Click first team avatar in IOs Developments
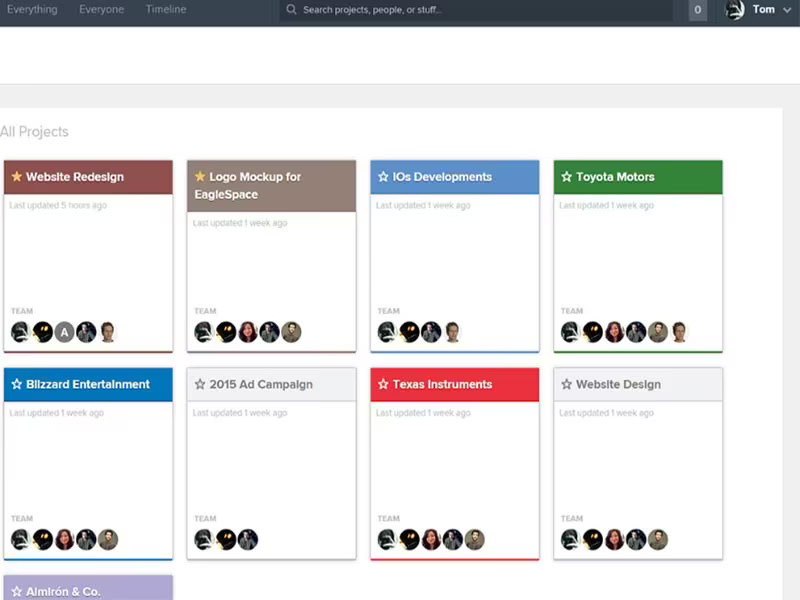The image size is (800, 600). 387,332
